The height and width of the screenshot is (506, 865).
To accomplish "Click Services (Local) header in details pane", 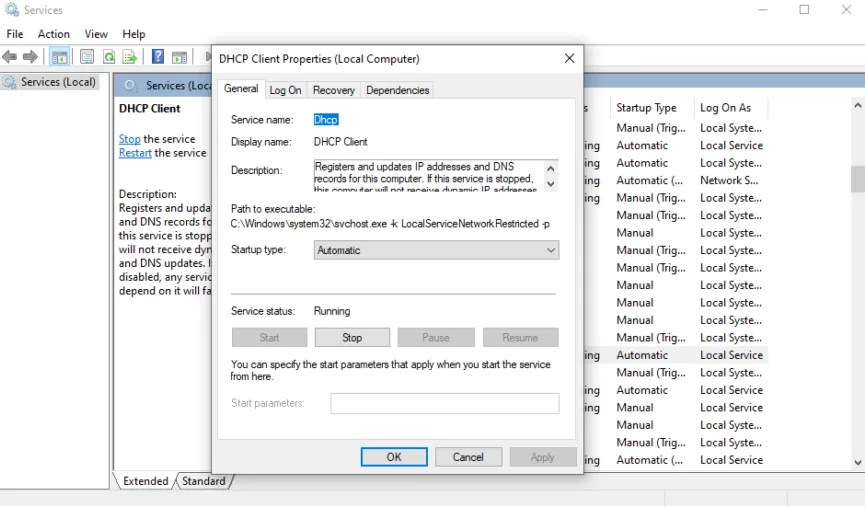I will (178, 86).
